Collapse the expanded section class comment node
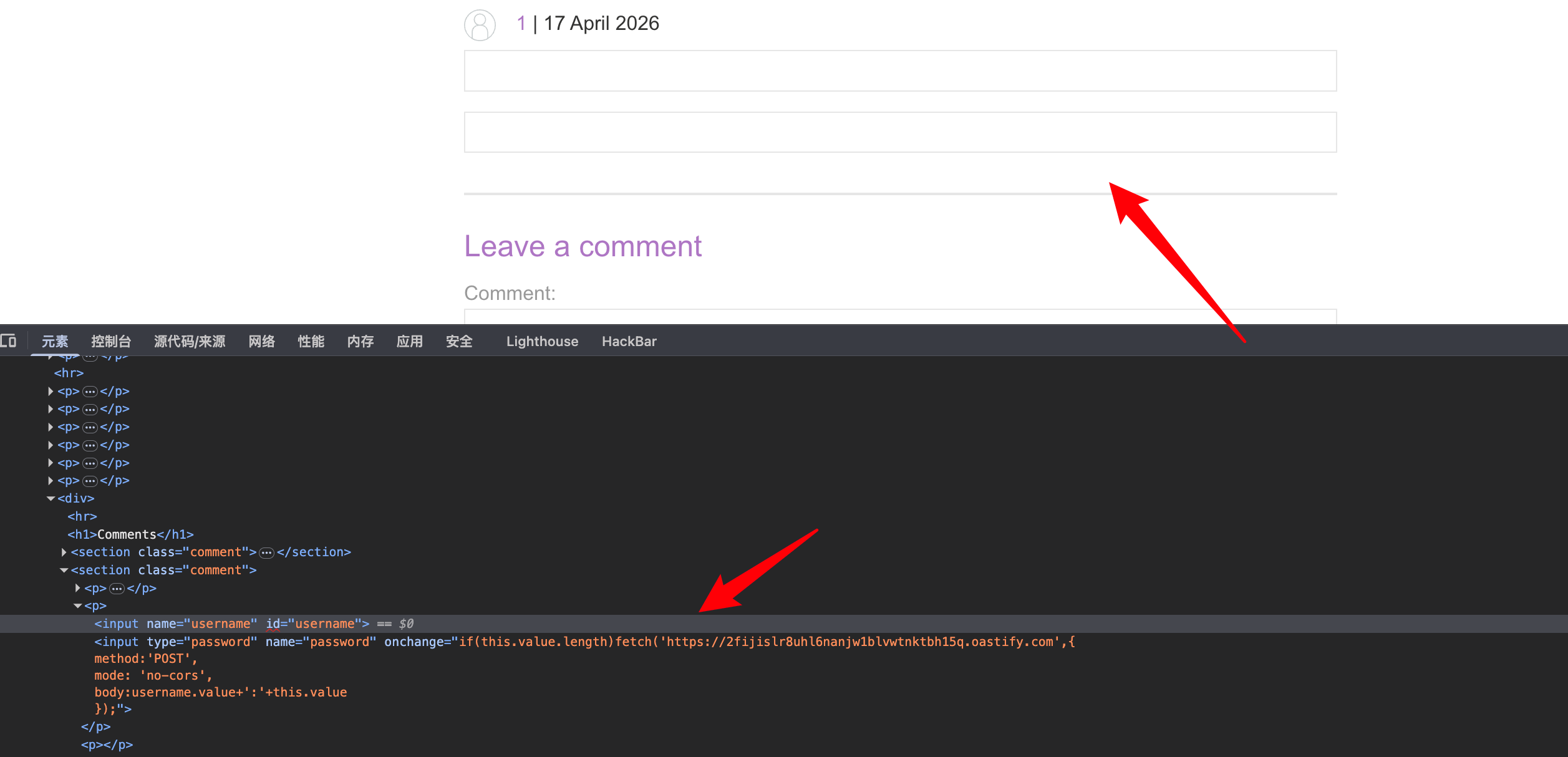Image resolution: width=1568 pixels, height=757 pixels. click(64, 571)
